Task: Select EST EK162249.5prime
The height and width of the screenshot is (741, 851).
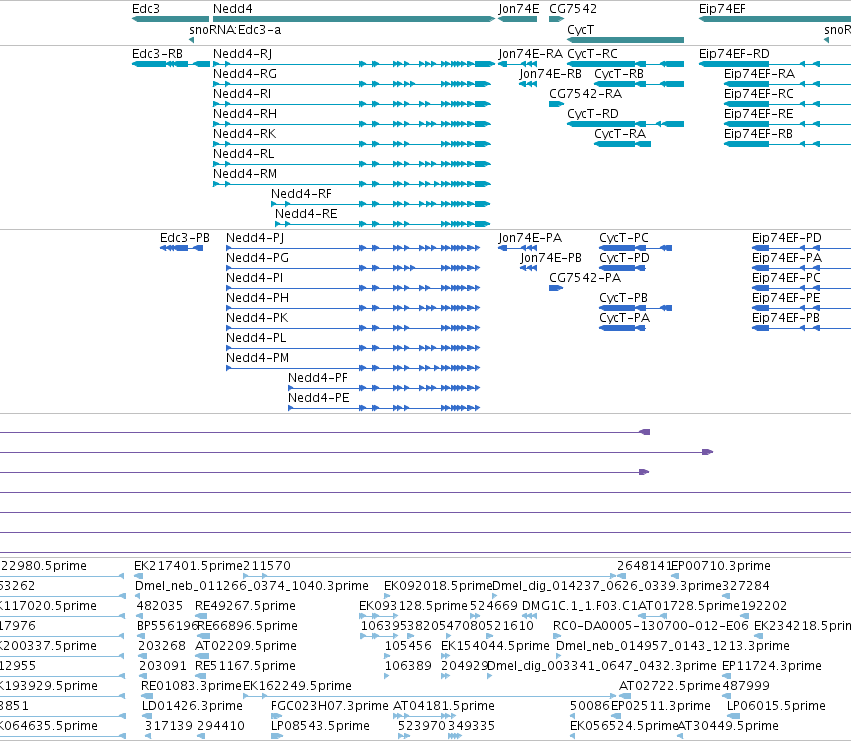Action: tap(297, 686)
